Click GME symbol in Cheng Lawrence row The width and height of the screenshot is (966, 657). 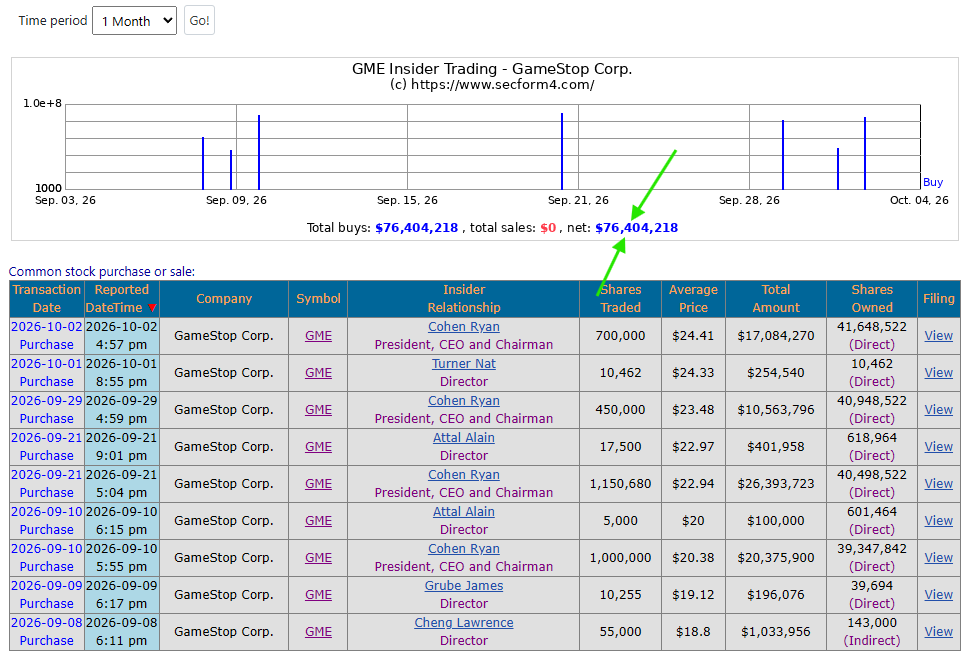tap(318, 632)
